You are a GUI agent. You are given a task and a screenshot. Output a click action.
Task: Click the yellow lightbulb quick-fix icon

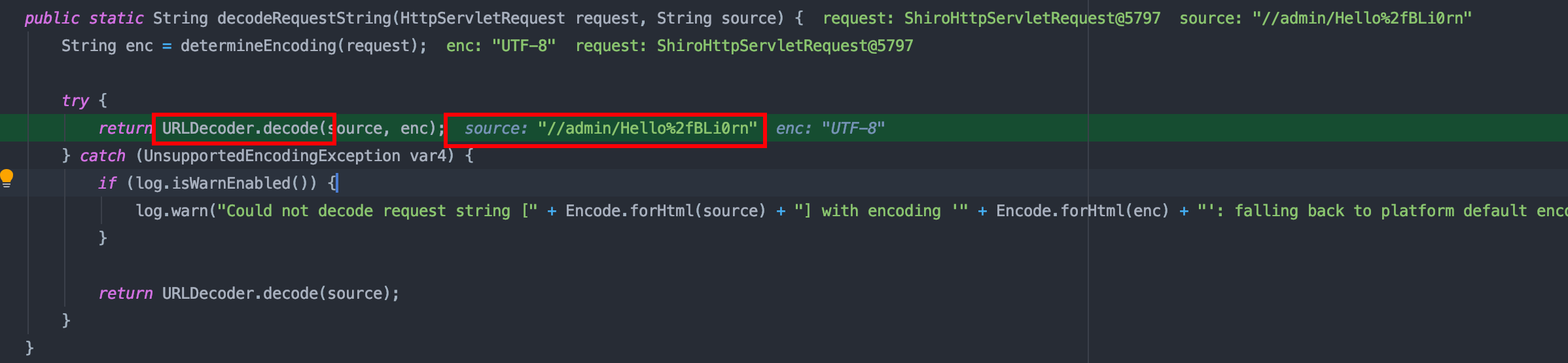pyautogui.click(x=7, y=177)
